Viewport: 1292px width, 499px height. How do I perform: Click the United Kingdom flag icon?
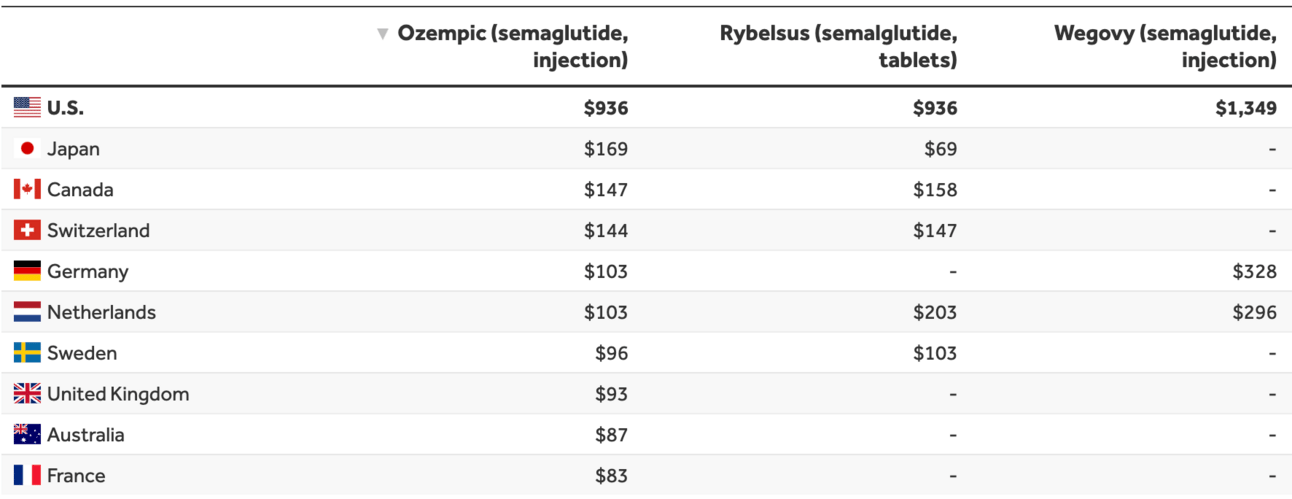point(27,394)
